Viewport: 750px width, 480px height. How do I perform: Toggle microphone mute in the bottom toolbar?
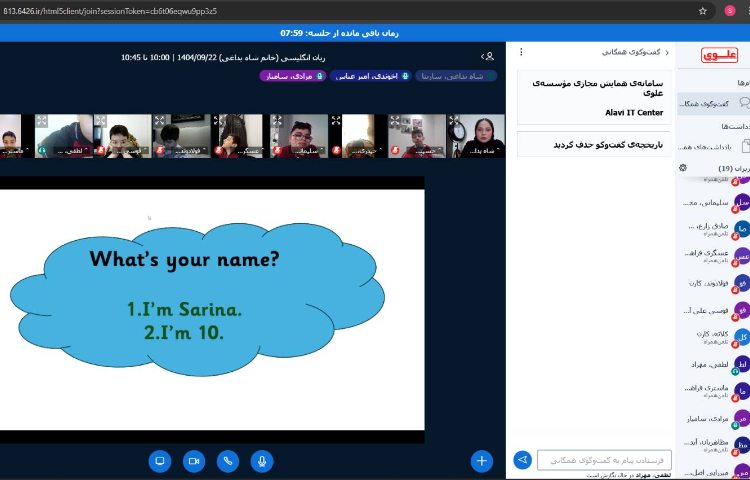(262, 461)
